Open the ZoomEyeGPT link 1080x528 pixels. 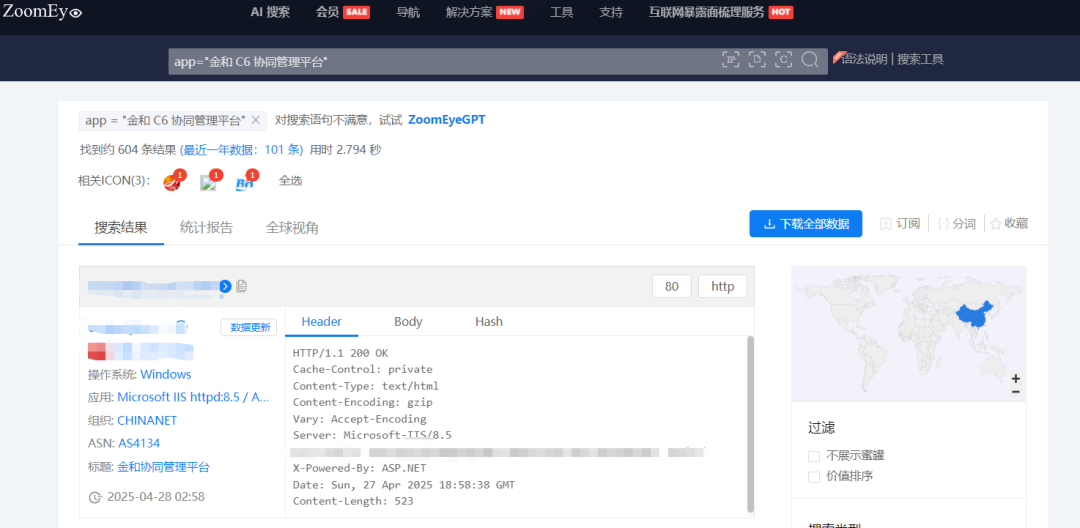coord(446,120)
